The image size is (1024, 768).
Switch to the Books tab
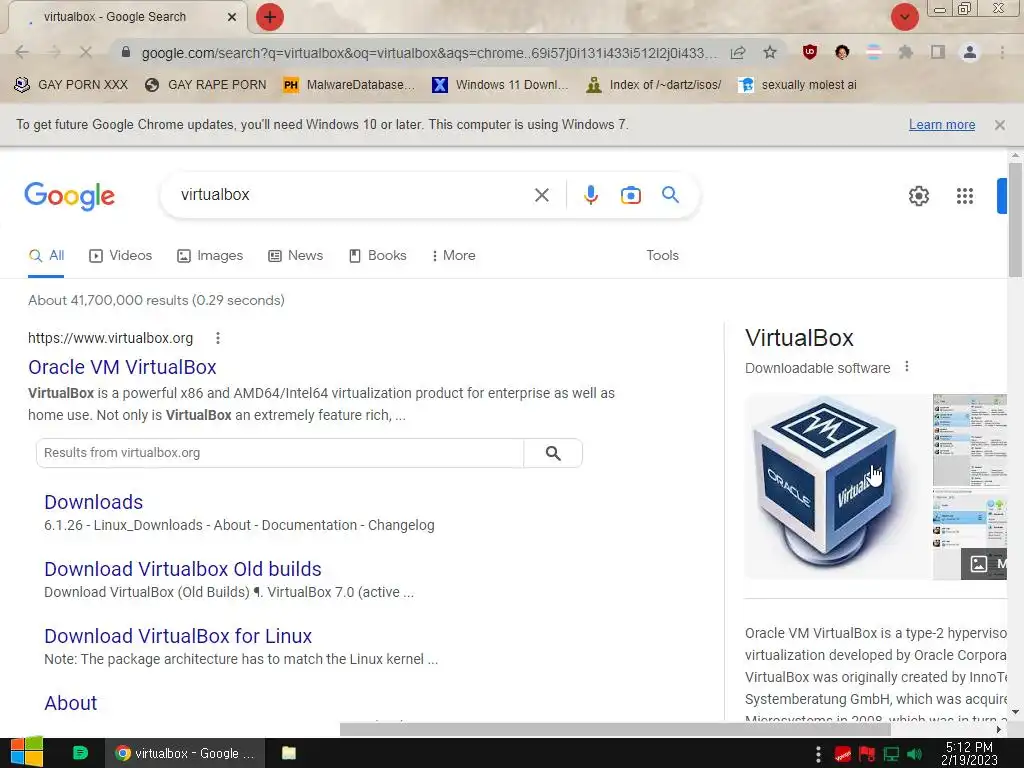377,255
